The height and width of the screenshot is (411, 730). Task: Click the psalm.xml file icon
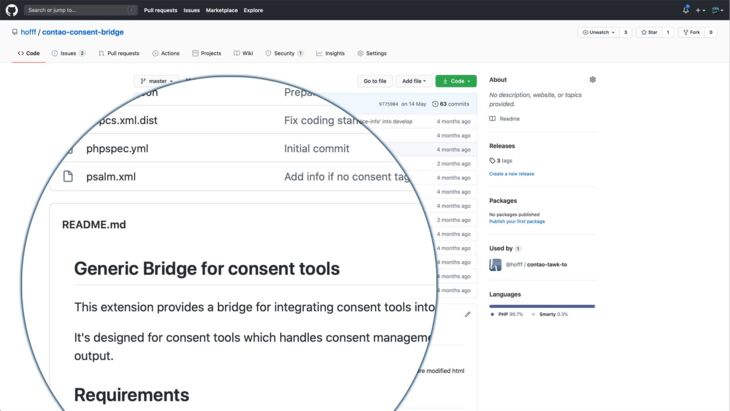[x=68, y=177]
